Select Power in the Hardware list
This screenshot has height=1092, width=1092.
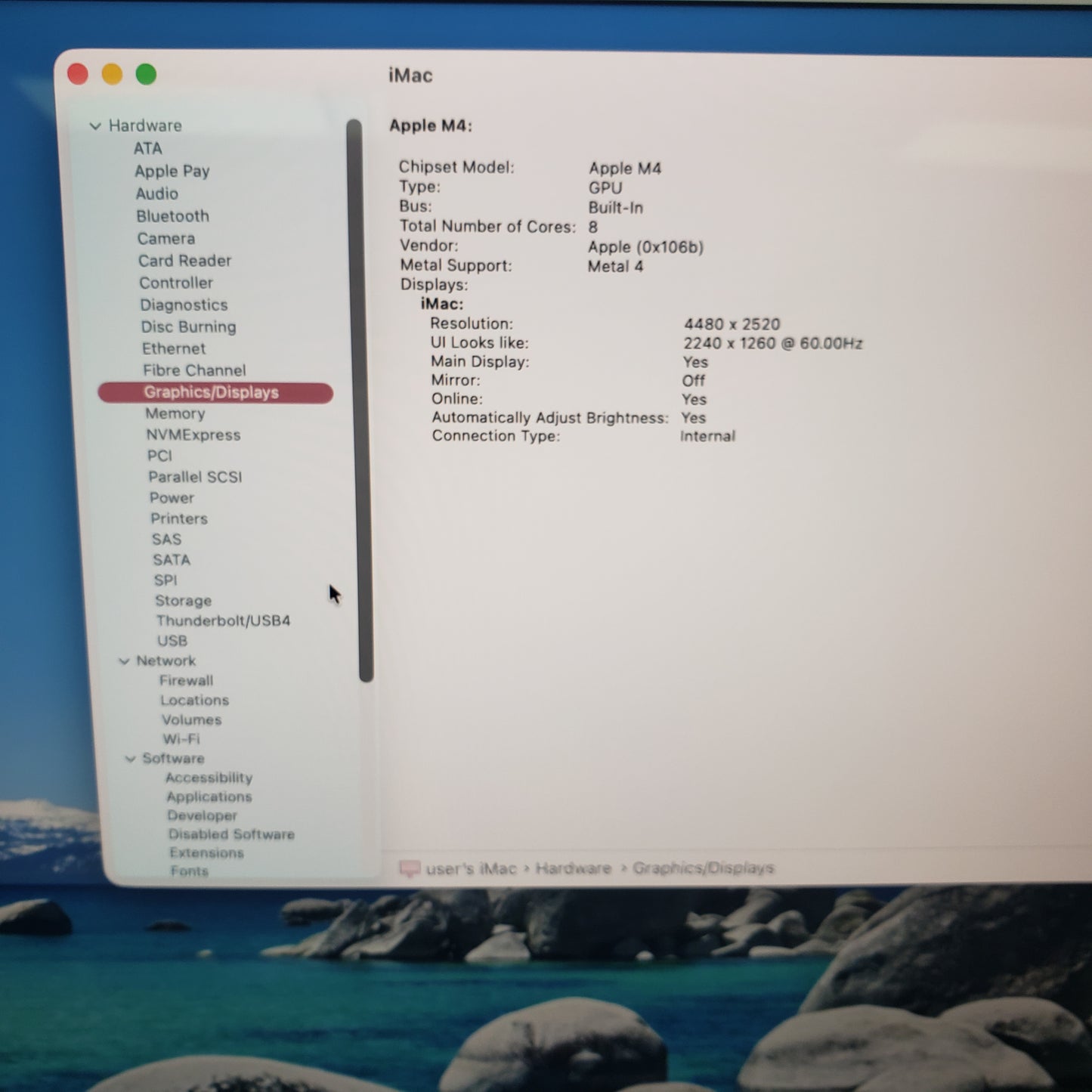(x=172, y=498)
